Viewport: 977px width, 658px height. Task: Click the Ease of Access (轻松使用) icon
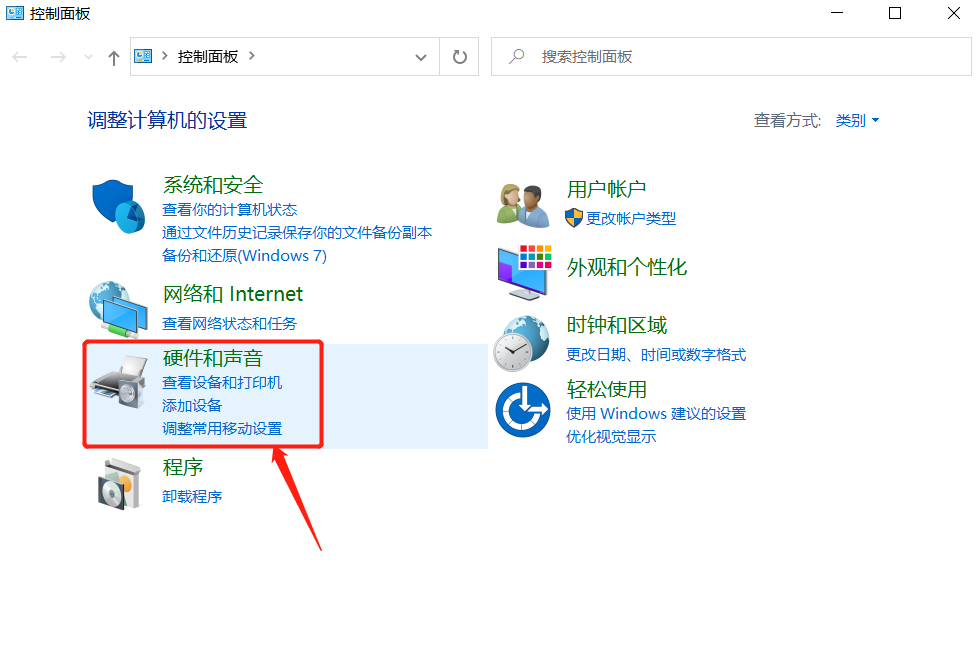coord(523,409)
